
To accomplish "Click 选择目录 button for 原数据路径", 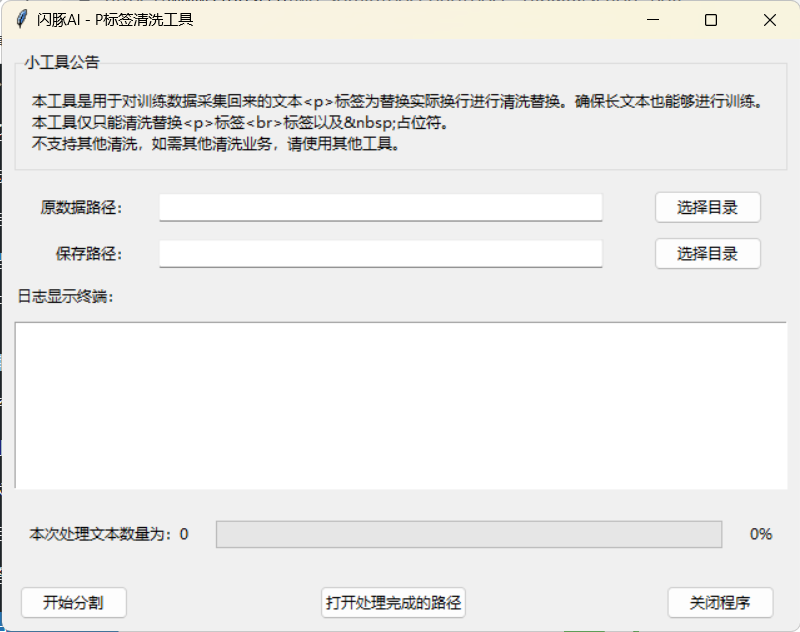I will click(708, 208).
